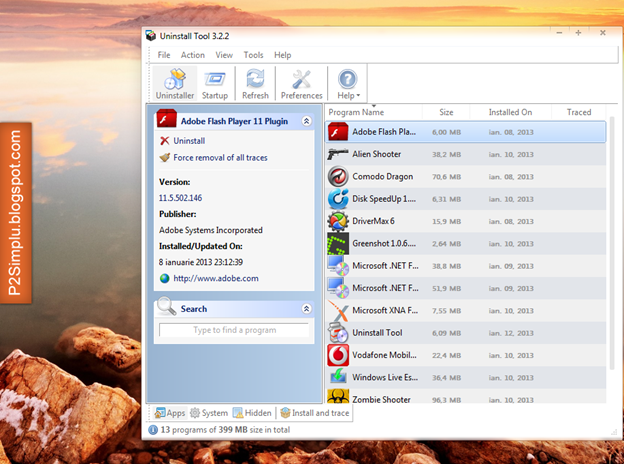
Task: Select the Zombie Shooter biohazard icon
Action: pyautogui.click(x=338, y=396)
